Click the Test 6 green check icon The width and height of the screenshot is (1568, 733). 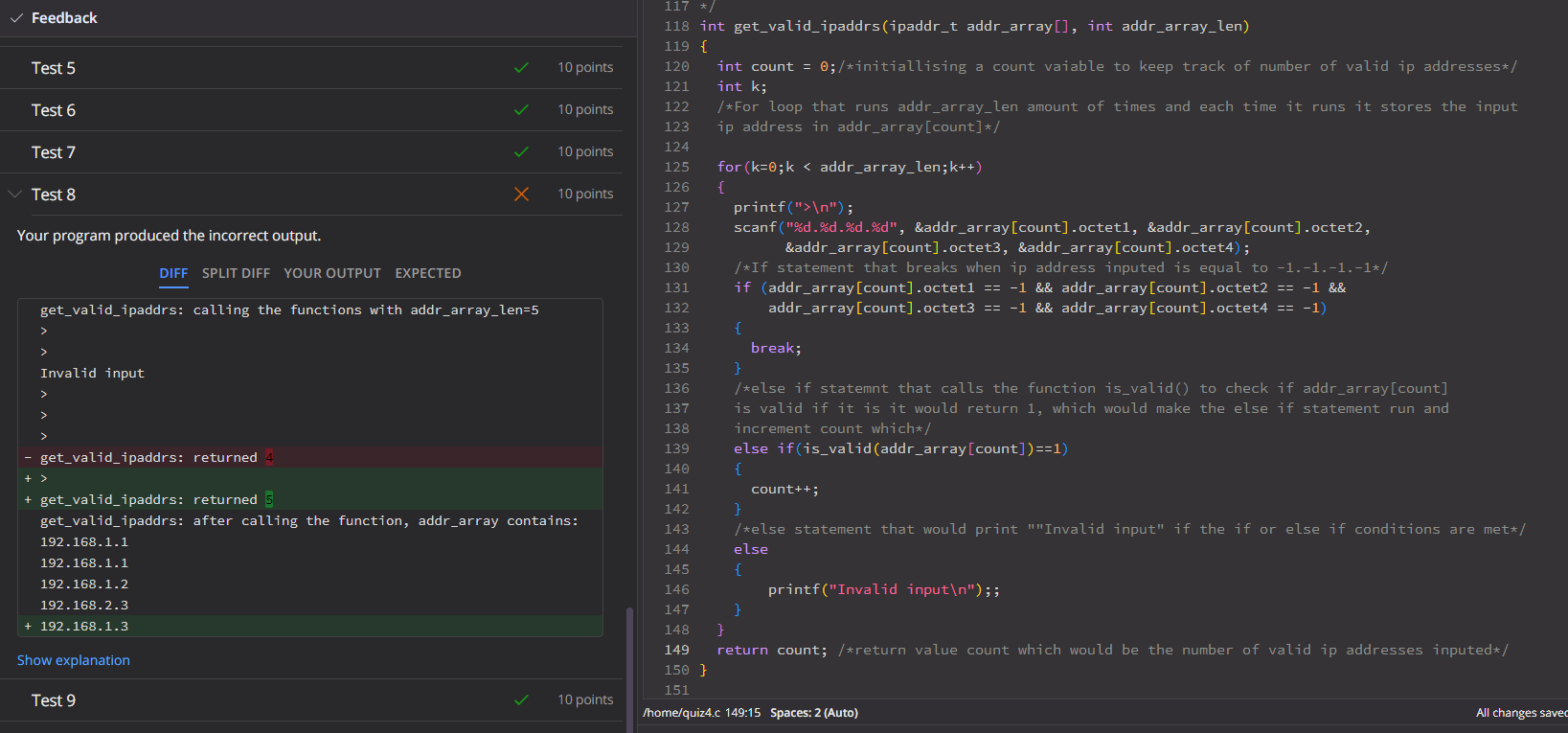point(521,110)
